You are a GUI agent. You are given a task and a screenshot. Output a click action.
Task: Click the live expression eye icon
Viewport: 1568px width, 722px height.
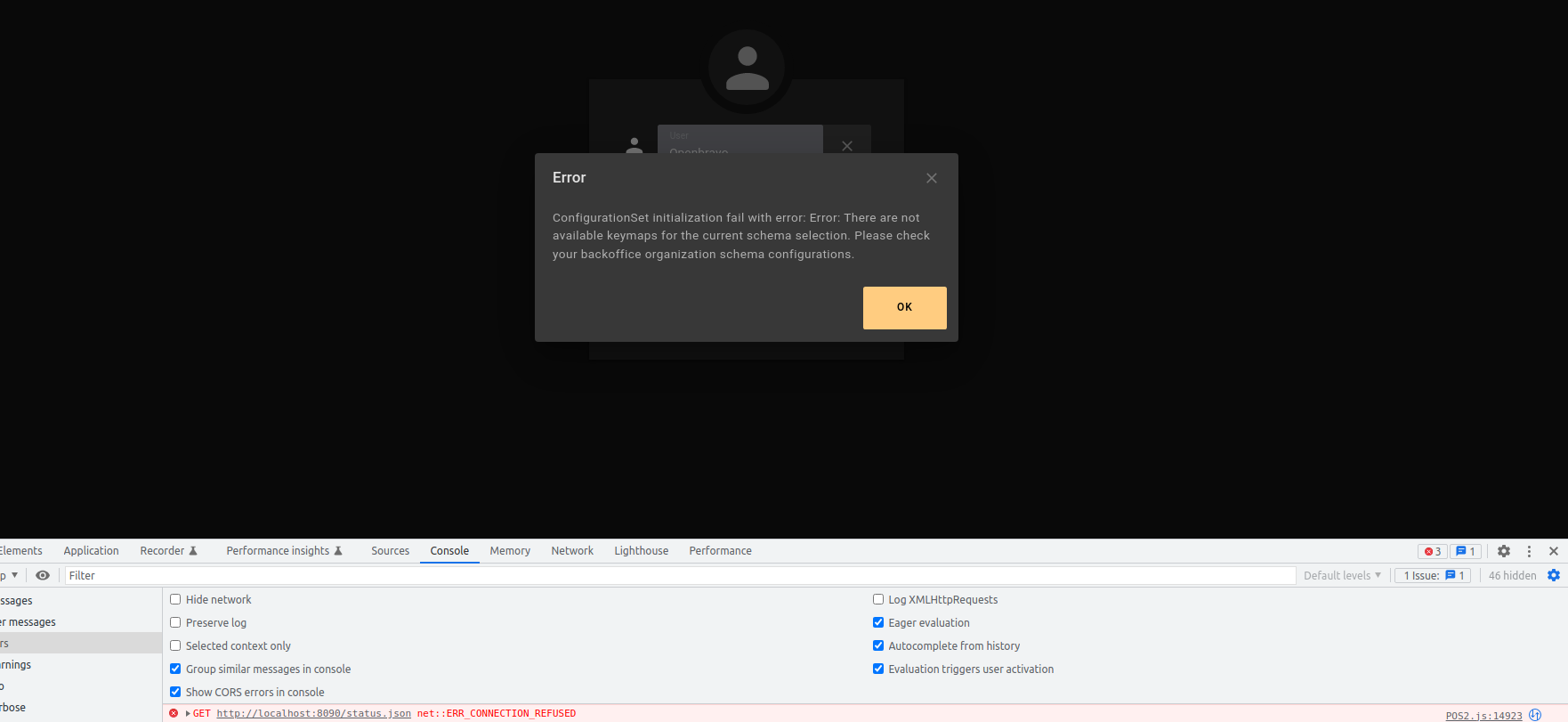point(43,575)
